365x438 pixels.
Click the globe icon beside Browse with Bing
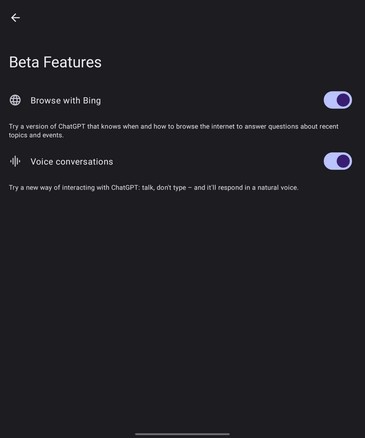pos(15,100)
